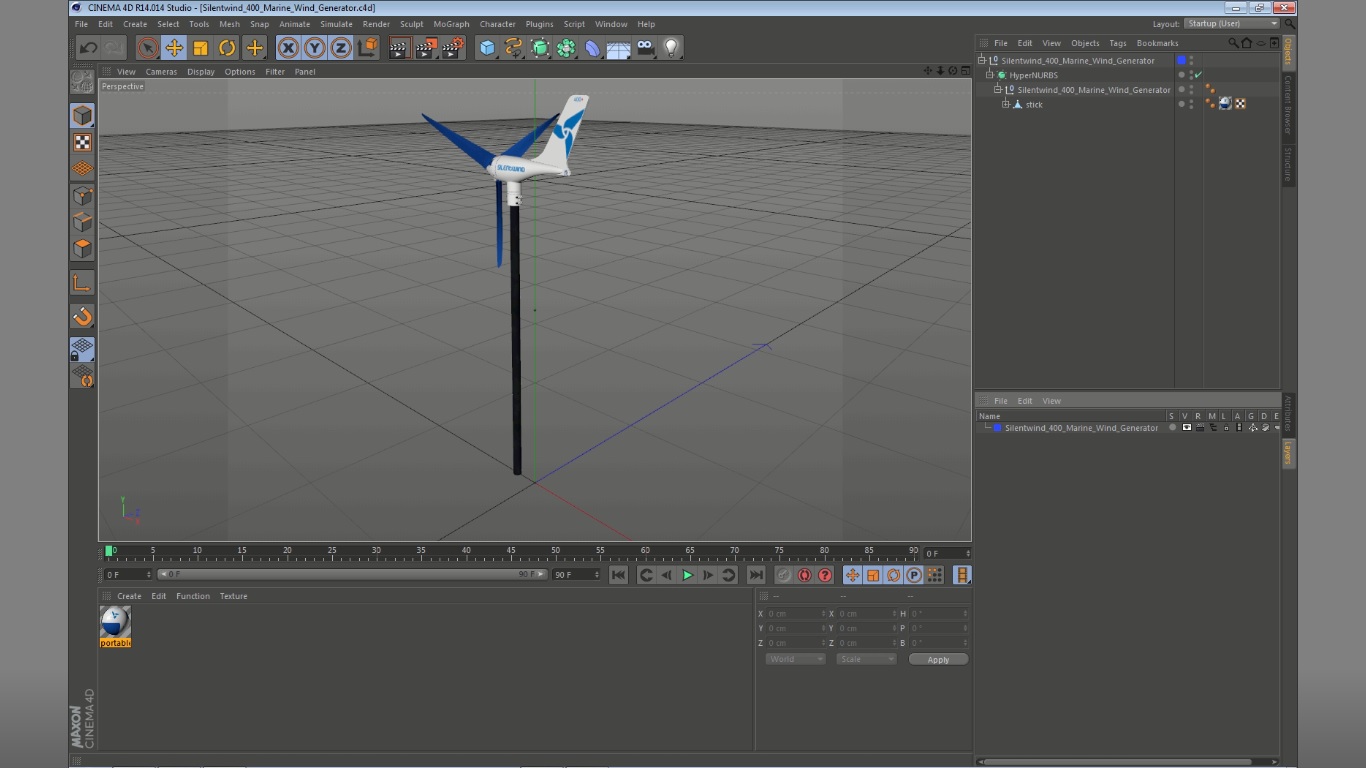The height and width of the screenshot is (768, 1366).
Task: Open the Sculpt menu
Action: click(x=411, y=24)
